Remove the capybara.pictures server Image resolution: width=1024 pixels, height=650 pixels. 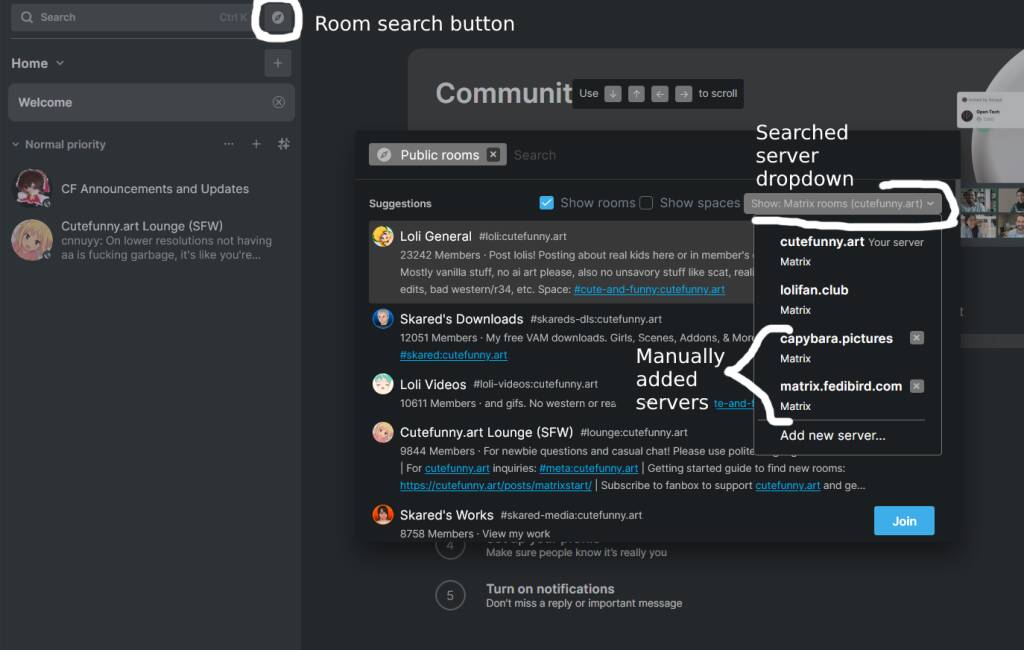click(x=917, y=338)
